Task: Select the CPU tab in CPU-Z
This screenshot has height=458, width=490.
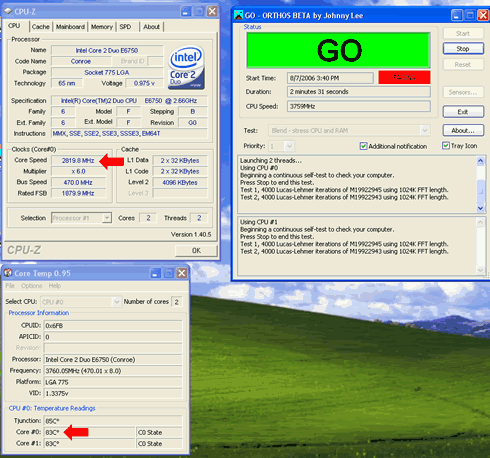Action: 14,26
